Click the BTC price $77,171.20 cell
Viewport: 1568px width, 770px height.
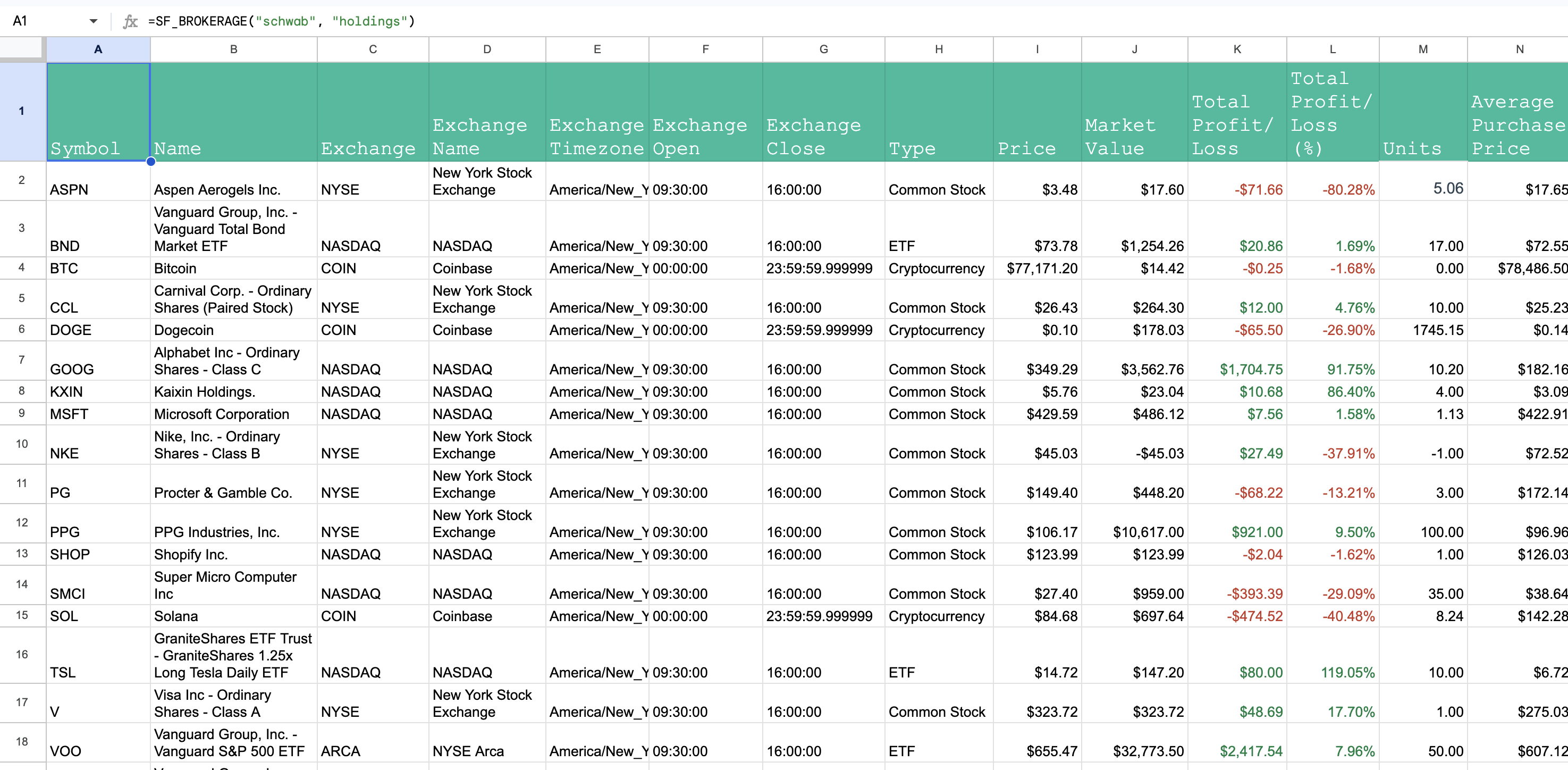[x=1037, y=269]
